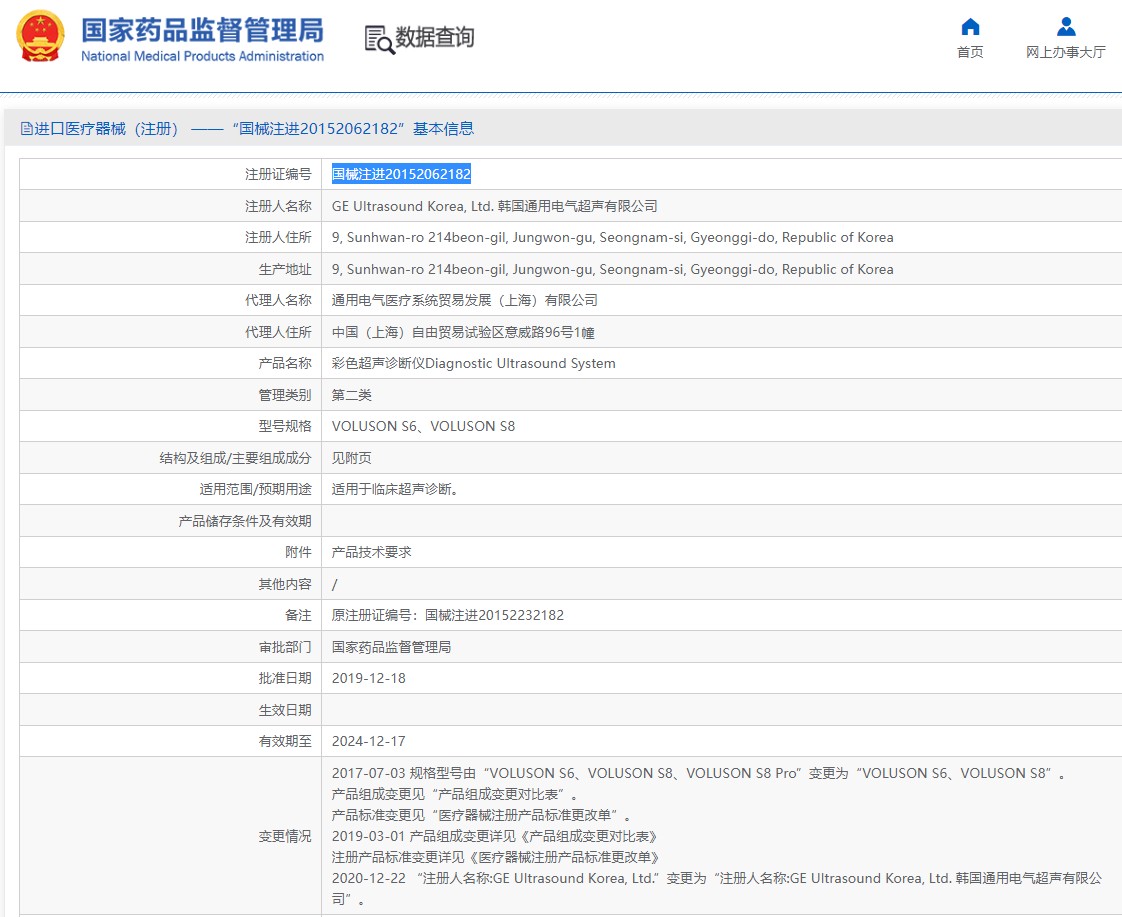Click 注册人名称 value GE Ultrasound Korea
Image resolution: width=1122 pixels, height=917 pixels.
(x=494, y=206)
